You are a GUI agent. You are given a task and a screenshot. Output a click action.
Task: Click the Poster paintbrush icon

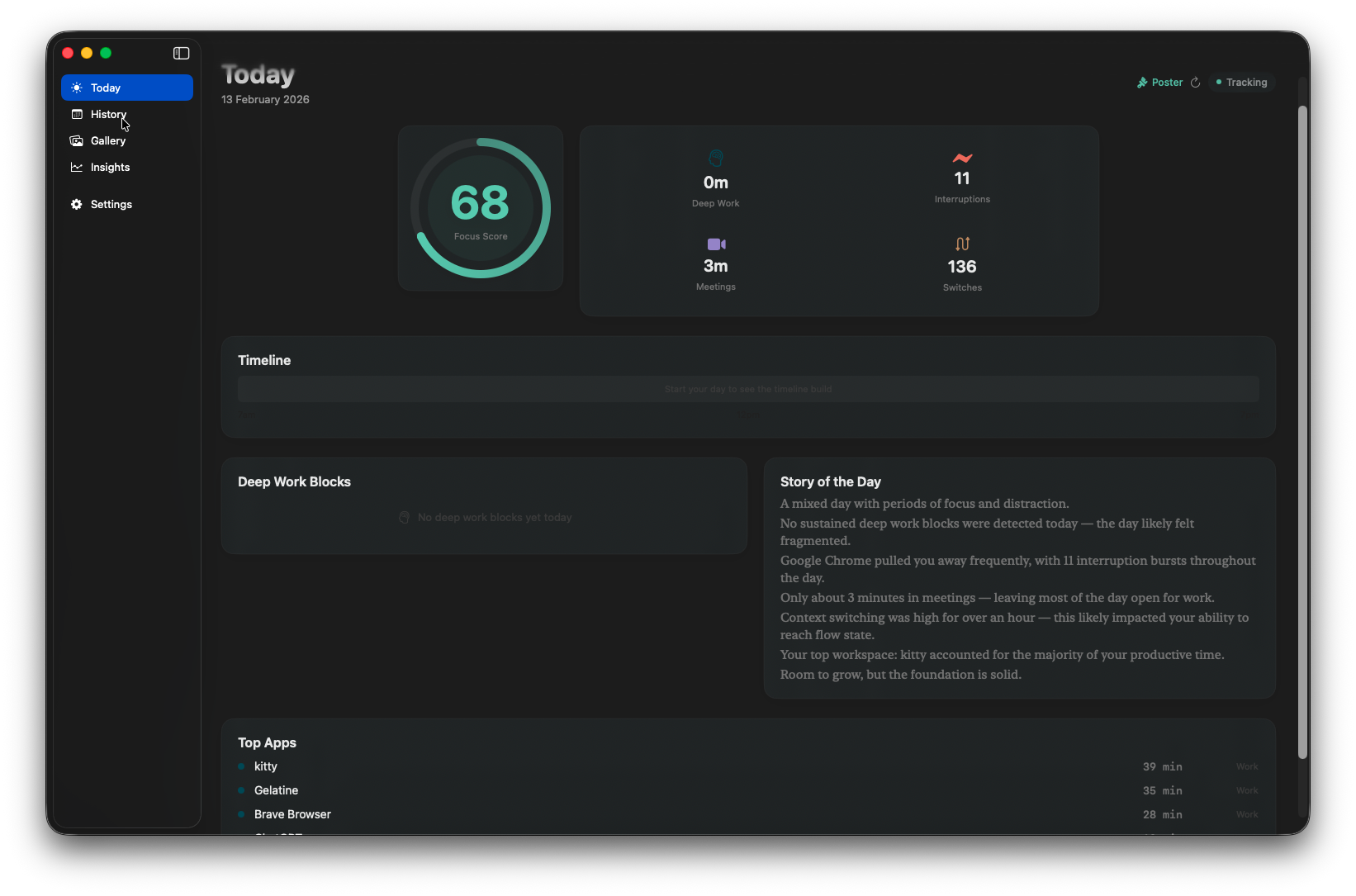(x=1144, y=82)
